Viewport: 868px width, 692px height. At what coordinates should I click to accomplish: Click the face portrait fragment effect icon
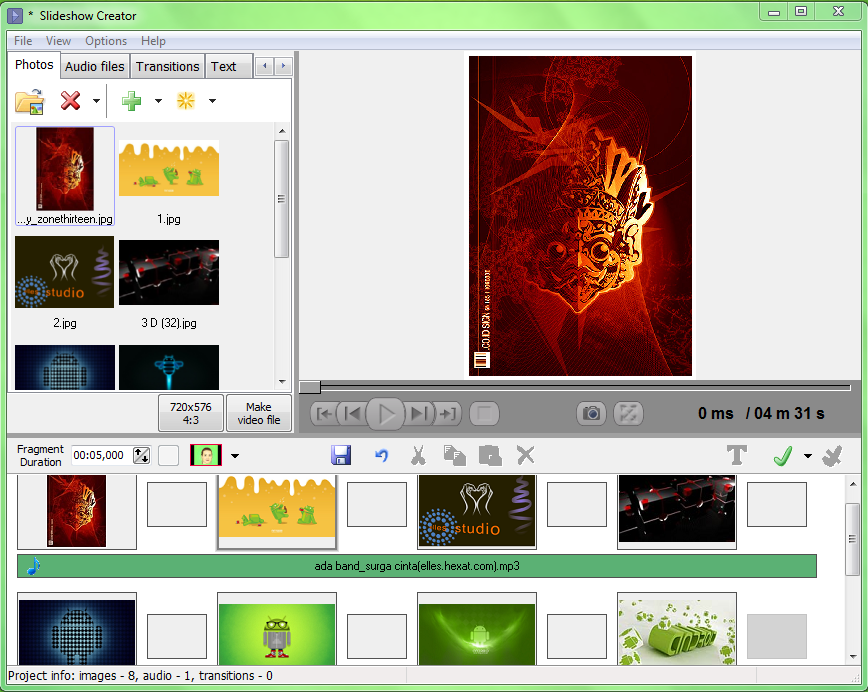pyautogui.click(x=206, y=456)
